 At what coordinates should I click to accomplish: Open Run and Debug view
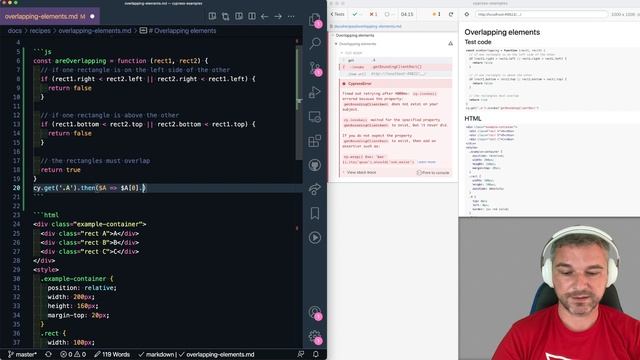315,93
